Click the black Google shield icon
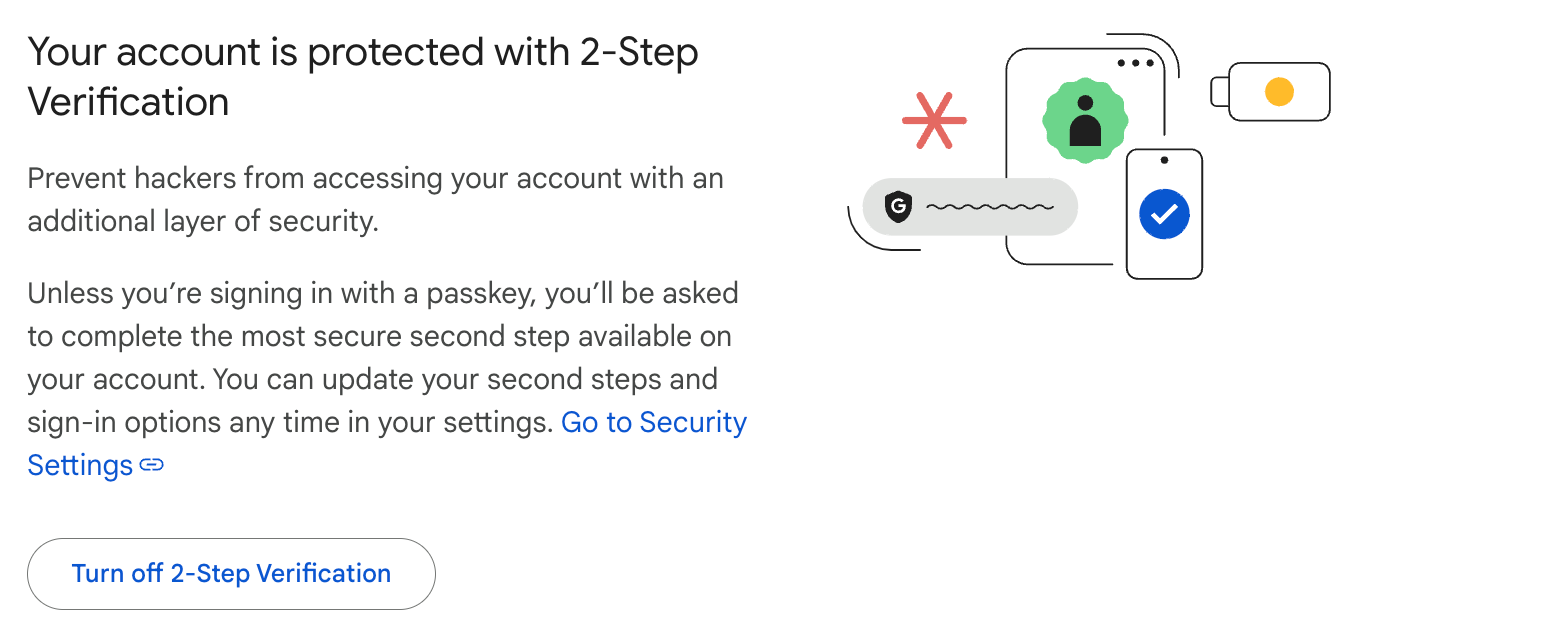Viewport: 1564px width, 642px height. (899, 207)
